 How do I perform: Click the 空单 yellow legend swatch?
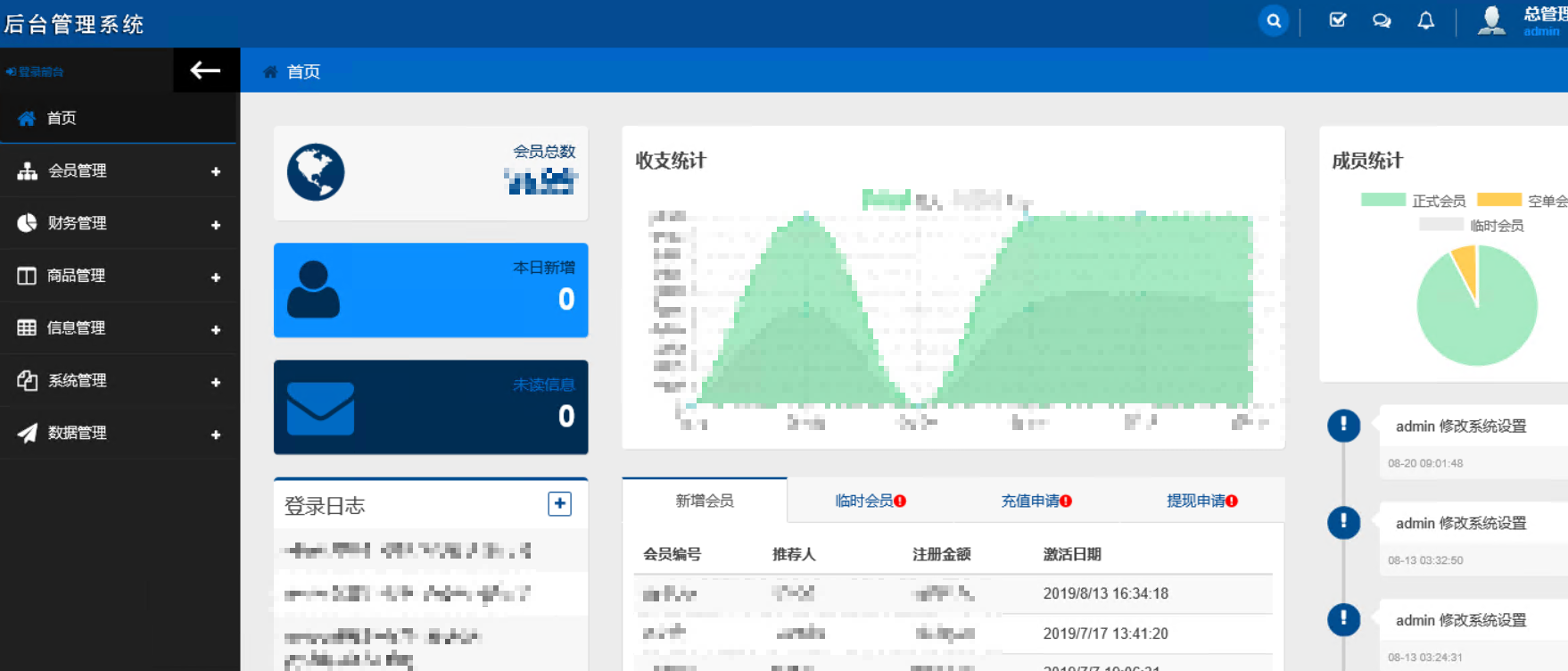click(x=1499, y=200)
